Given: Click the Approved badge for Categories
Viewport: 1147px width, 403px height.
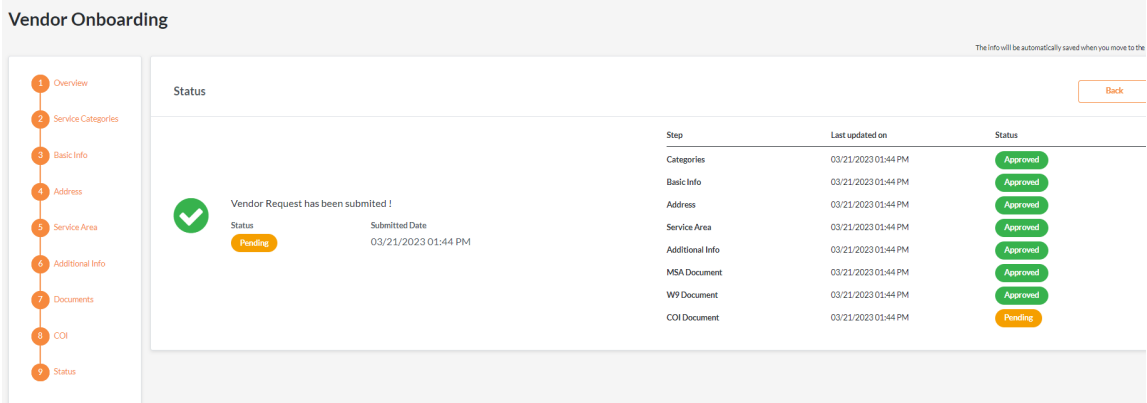Looking at the screenshot, I should click(1021, 159).
